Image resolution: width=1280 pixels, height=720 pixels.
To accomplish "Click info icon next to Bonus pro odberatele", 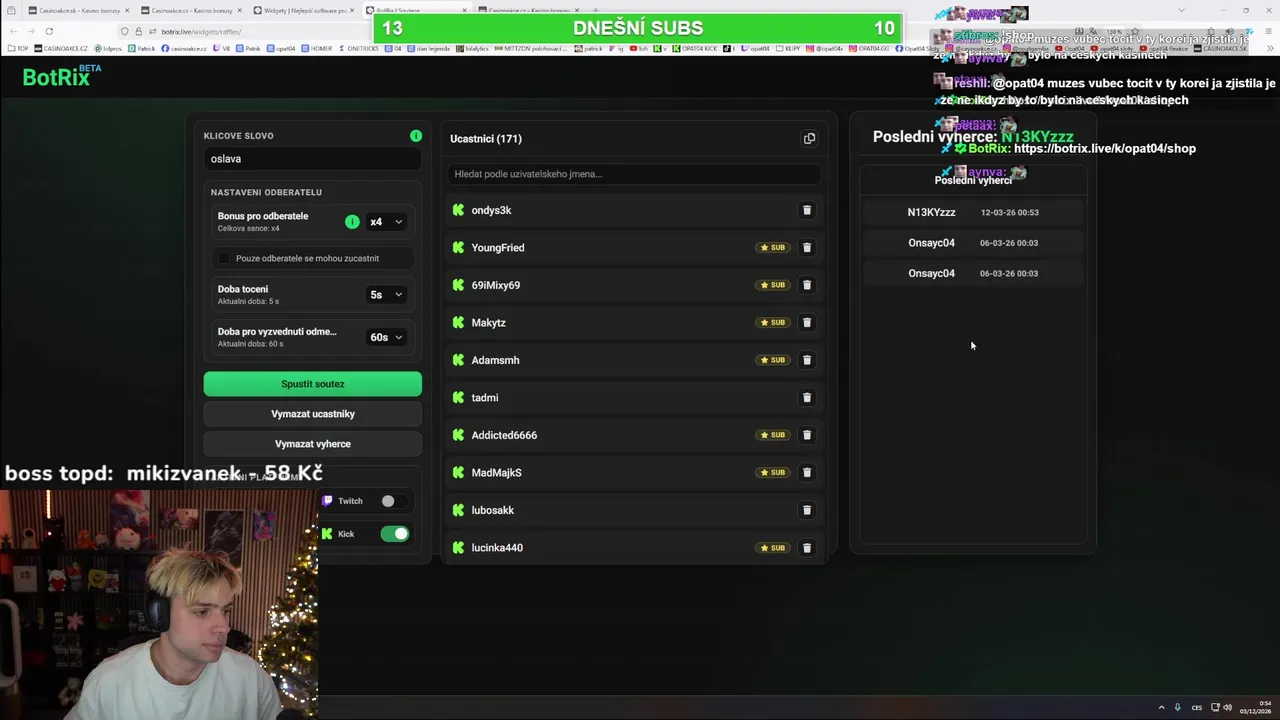I will (352, 222).
